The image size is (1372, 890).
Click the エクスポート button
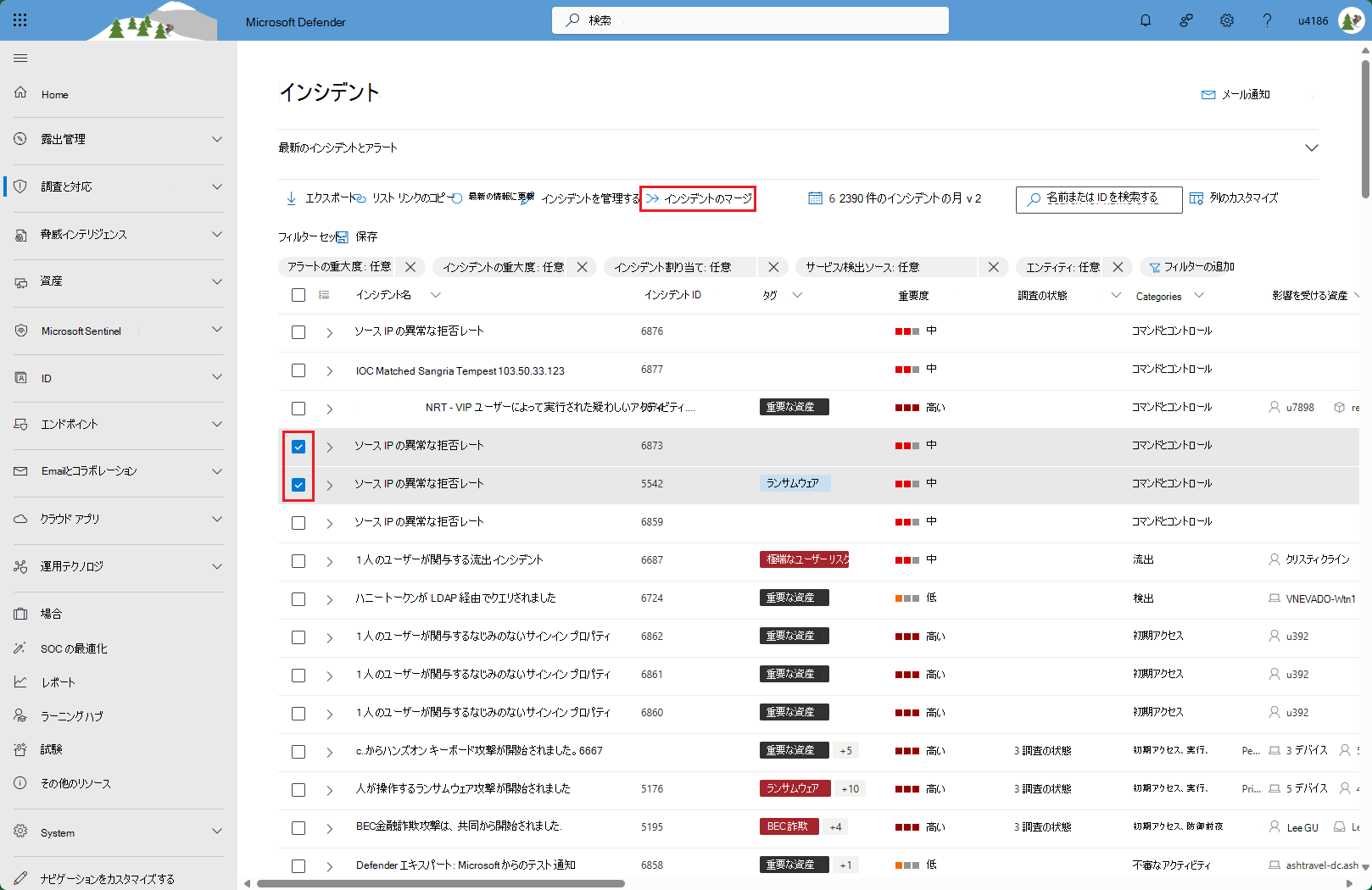tap(321, 198)
